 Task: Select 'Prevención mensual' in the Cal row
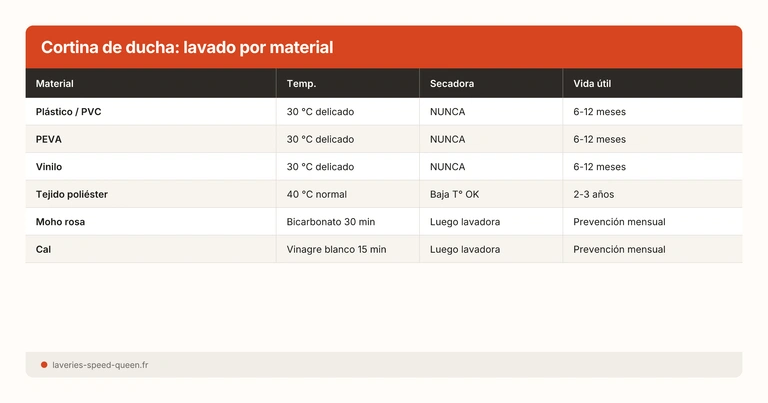pyautogui.click(x=619, y=249)
